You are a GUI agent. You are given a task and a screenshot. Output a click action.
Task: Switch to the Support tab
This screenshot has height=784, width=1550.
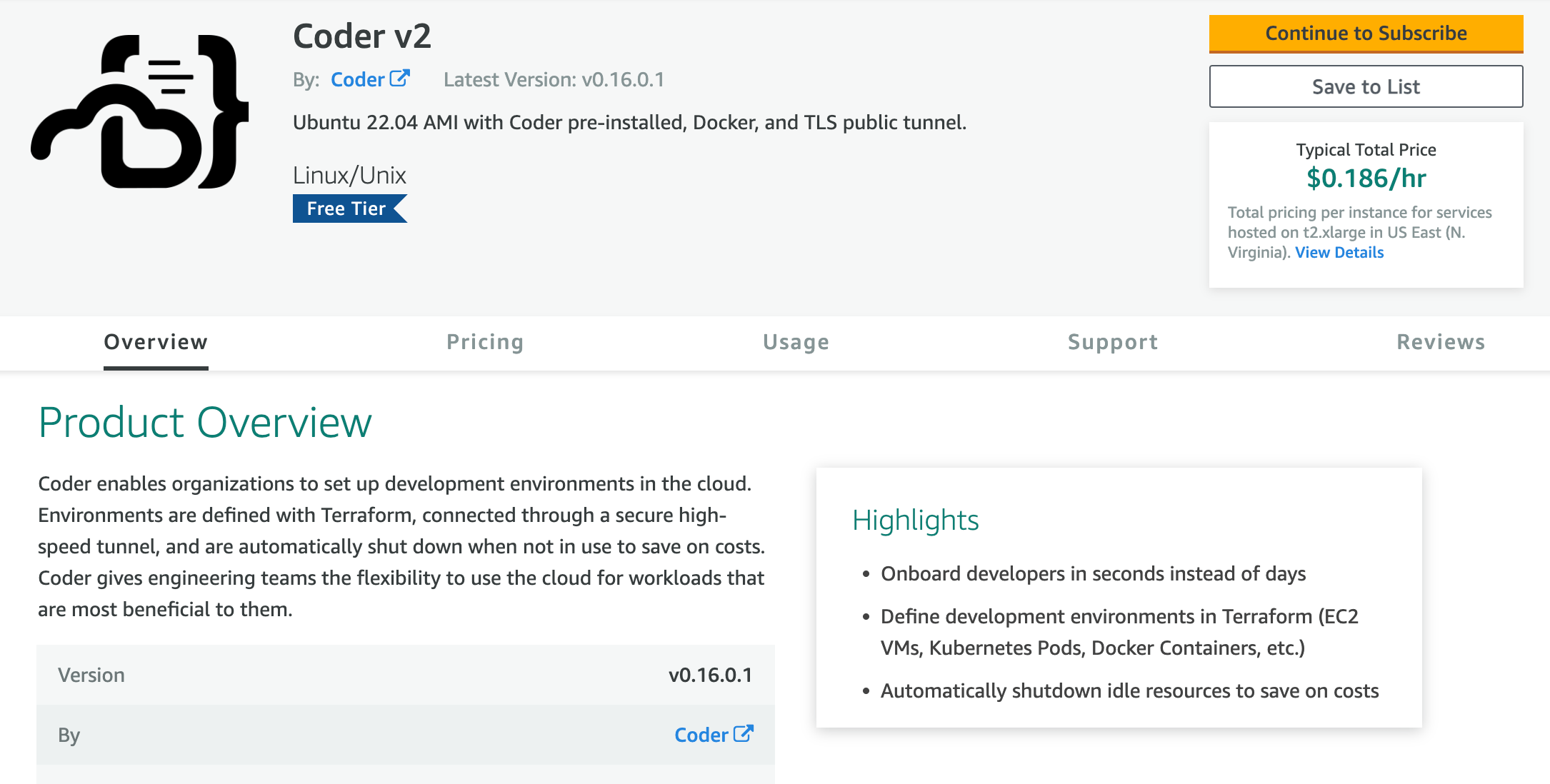tap(1112, 342)
